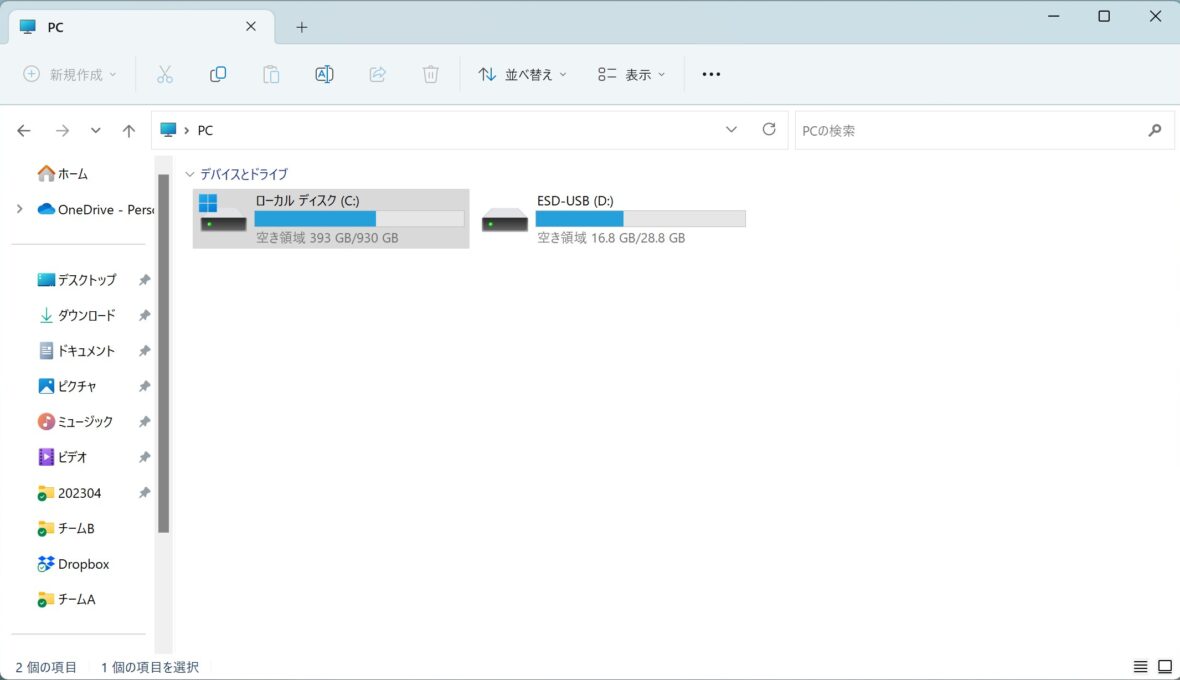Click the Cut icon in the toolbar
This screenshot has width=1180, height=680.
pos(165,73)
